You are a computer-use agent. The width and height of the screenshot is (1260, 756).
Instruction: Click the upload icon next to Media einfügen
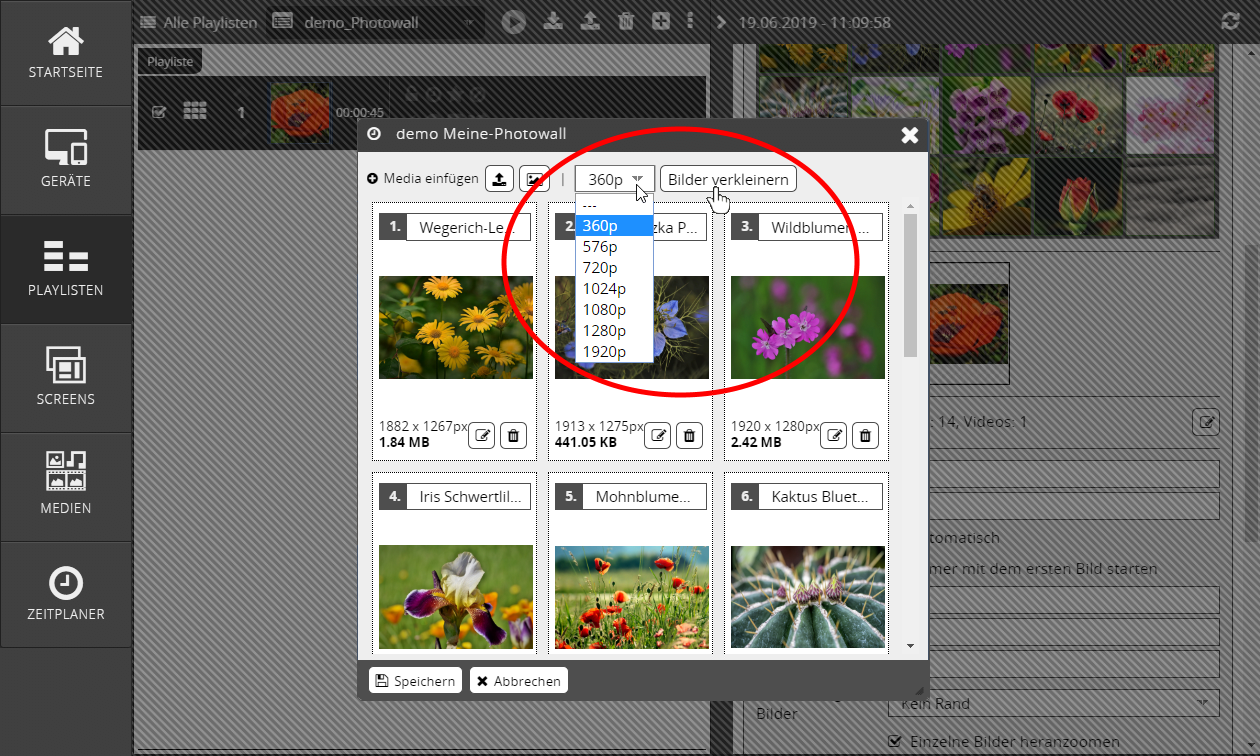500,179
